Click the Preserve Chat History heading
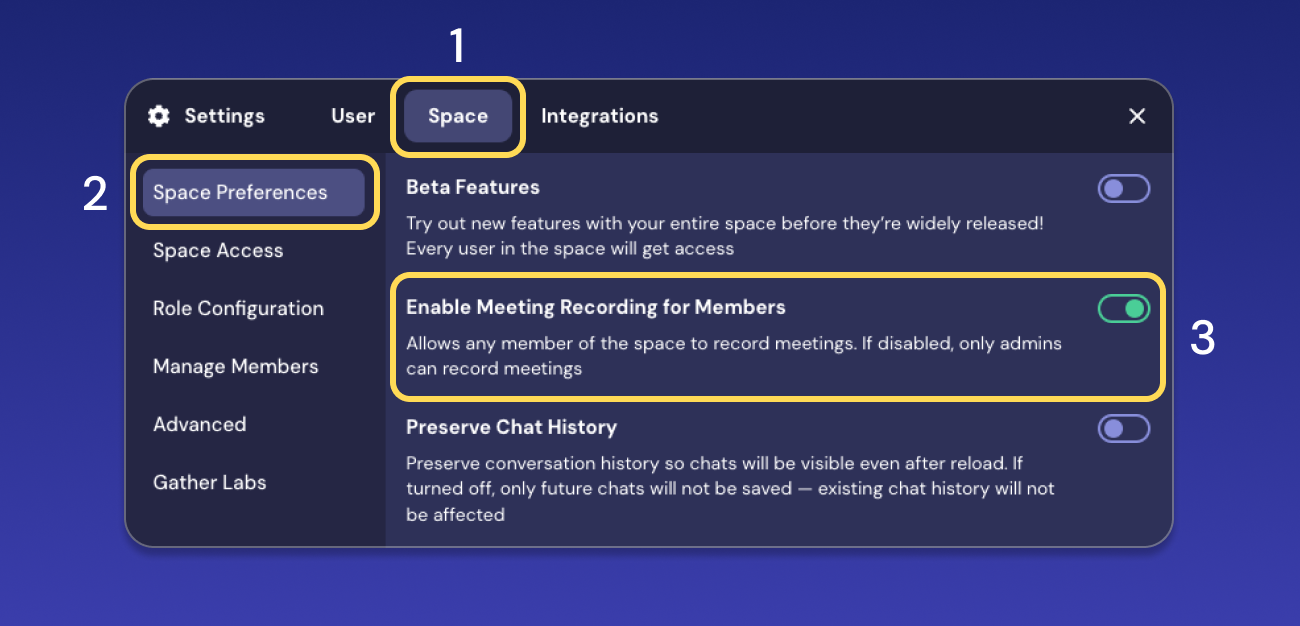 point(511,427)
